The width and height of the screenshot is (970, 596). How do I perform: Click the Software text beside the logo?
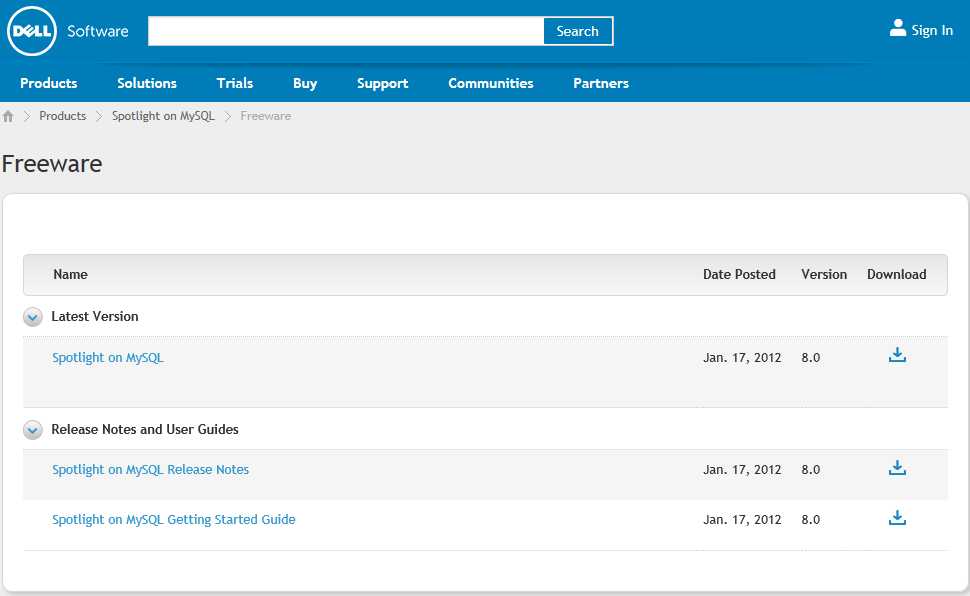[x=98, y=31]
